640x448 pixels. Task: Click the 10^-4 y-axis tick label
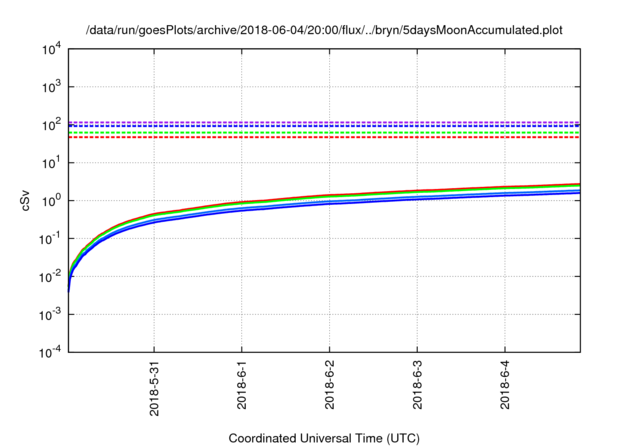coord(51,353)
